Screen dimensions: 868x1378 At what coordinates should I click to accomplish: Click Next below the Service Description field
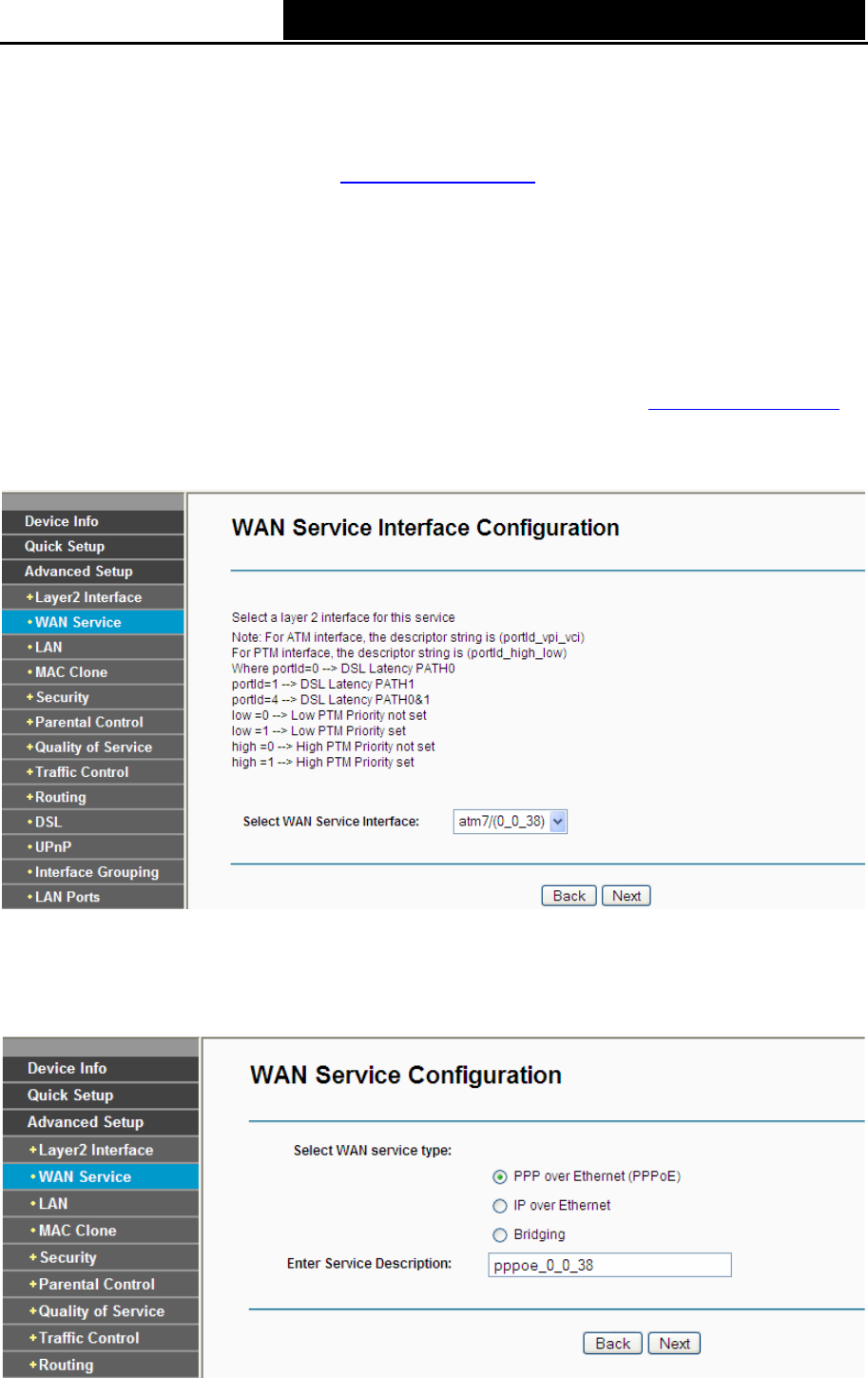click(x=674, y=1344)
